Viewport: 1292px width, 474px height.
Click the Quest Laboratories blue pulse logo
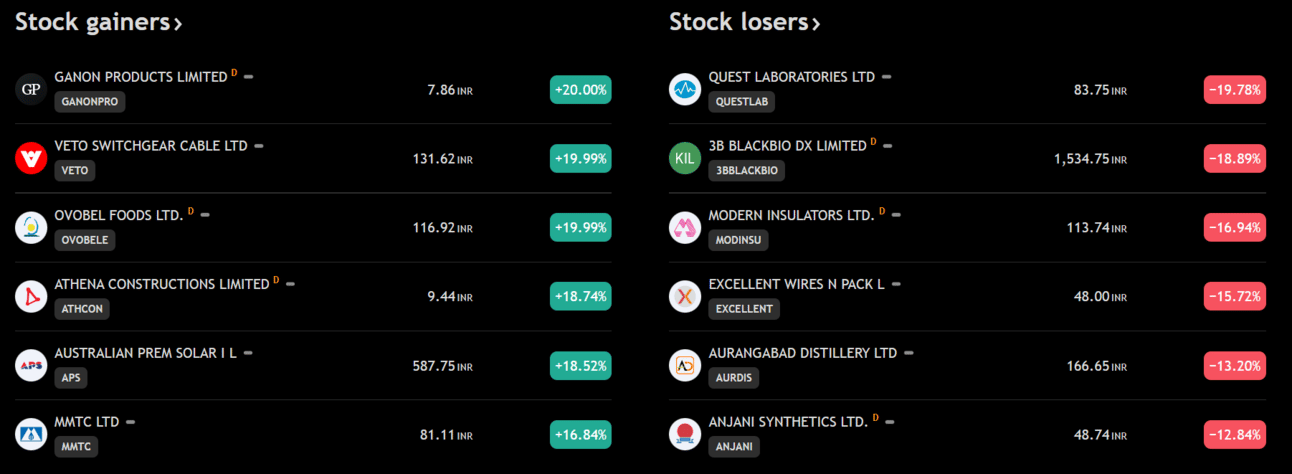(x=685, y=89)
